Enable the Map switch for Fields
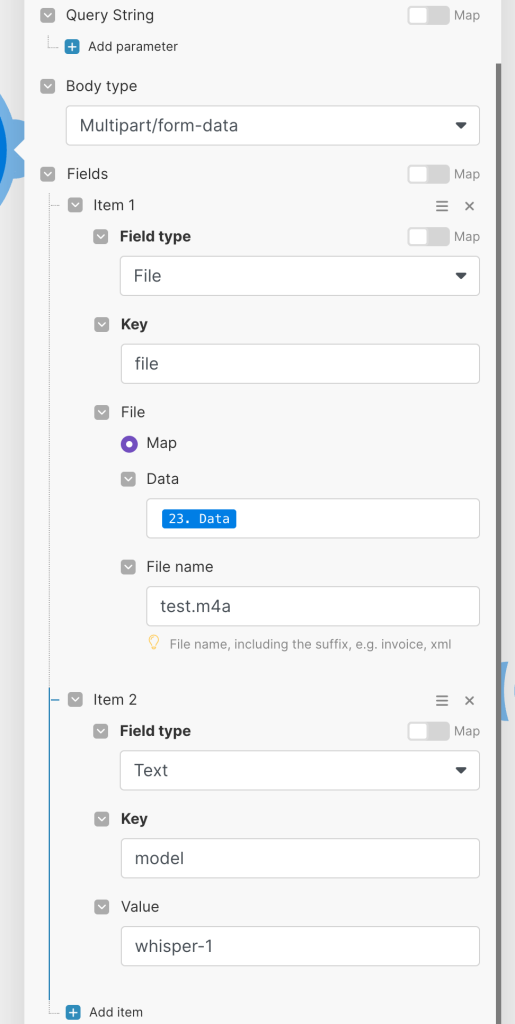 click(x=428, y=174)
